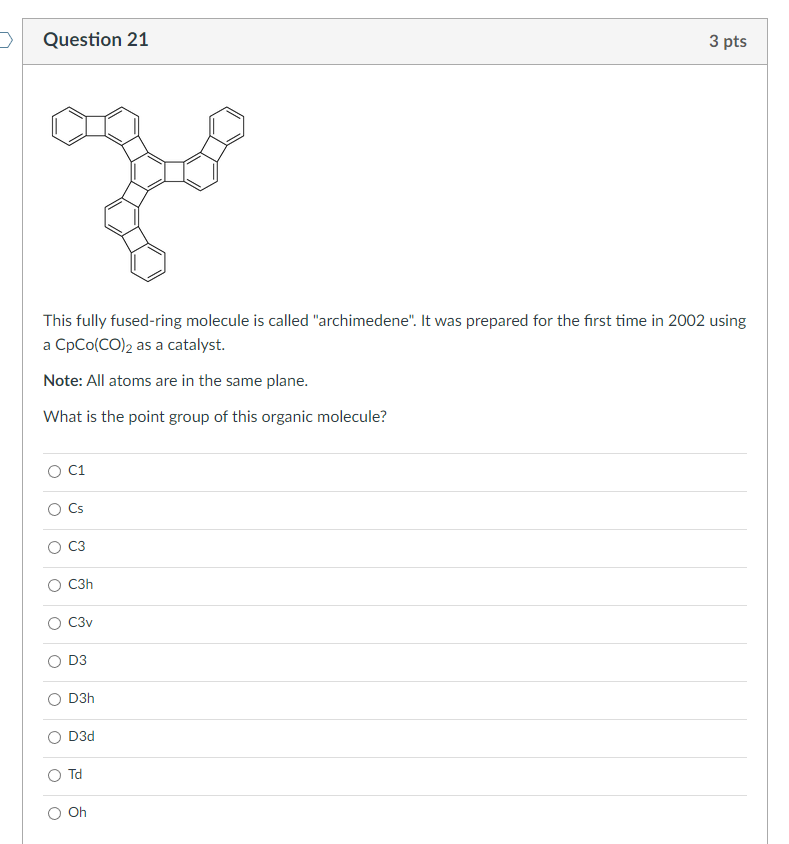Select the C3 answer option
Image resolution: width=789 pixels, height=844 pixels.
(x=55, y=547)
